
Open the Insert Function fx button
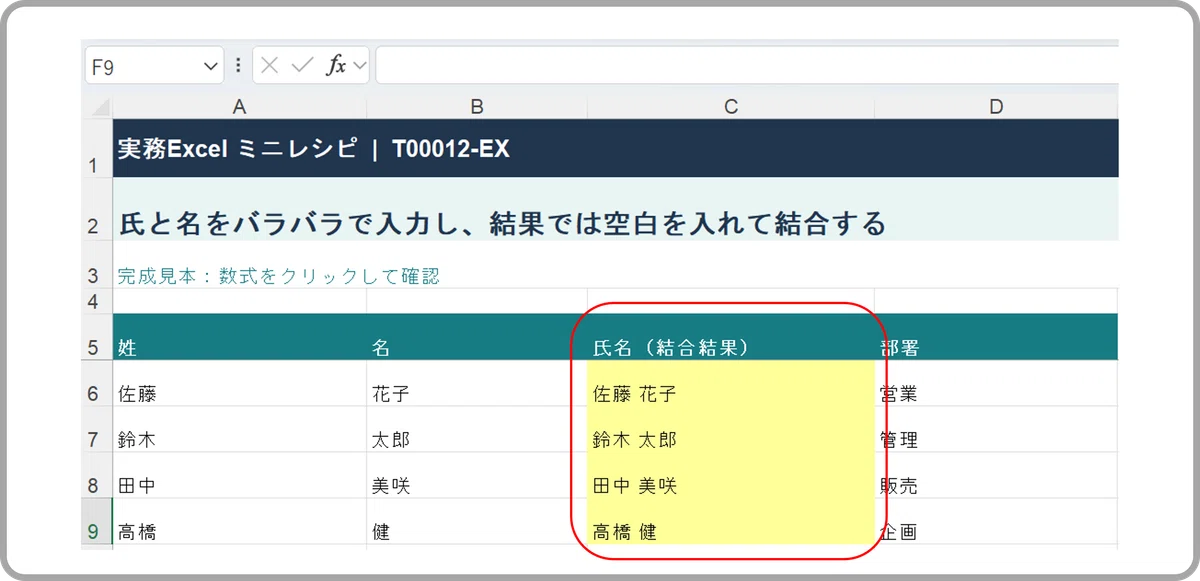point(336,66)
